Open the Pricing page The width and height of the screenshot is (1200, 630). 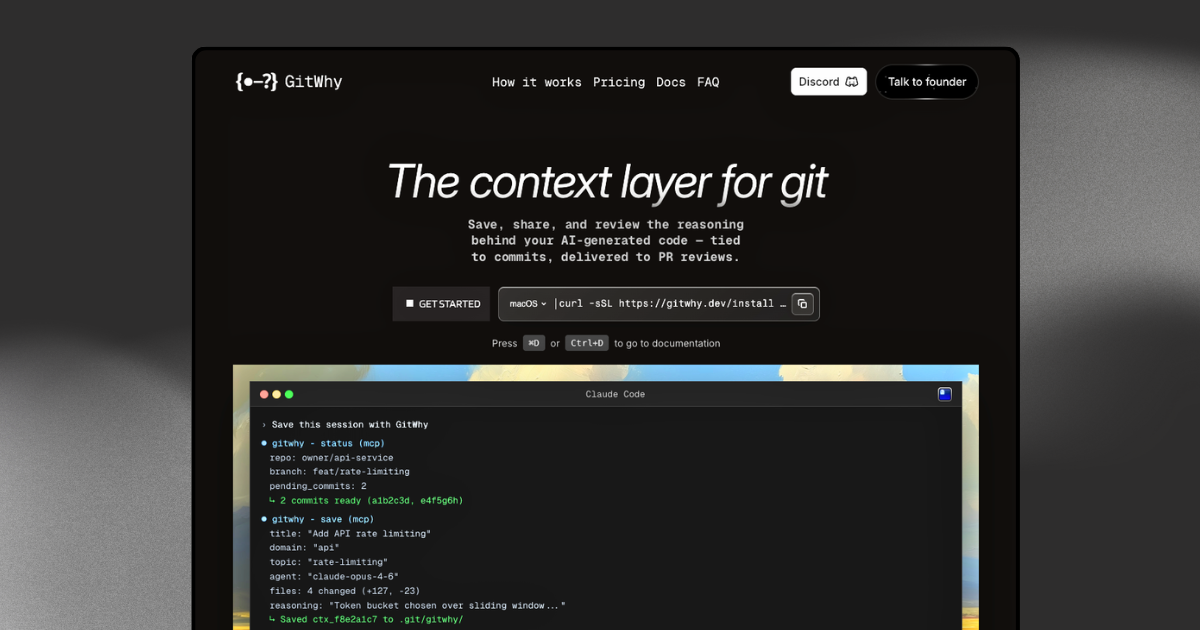coord(619,82)
